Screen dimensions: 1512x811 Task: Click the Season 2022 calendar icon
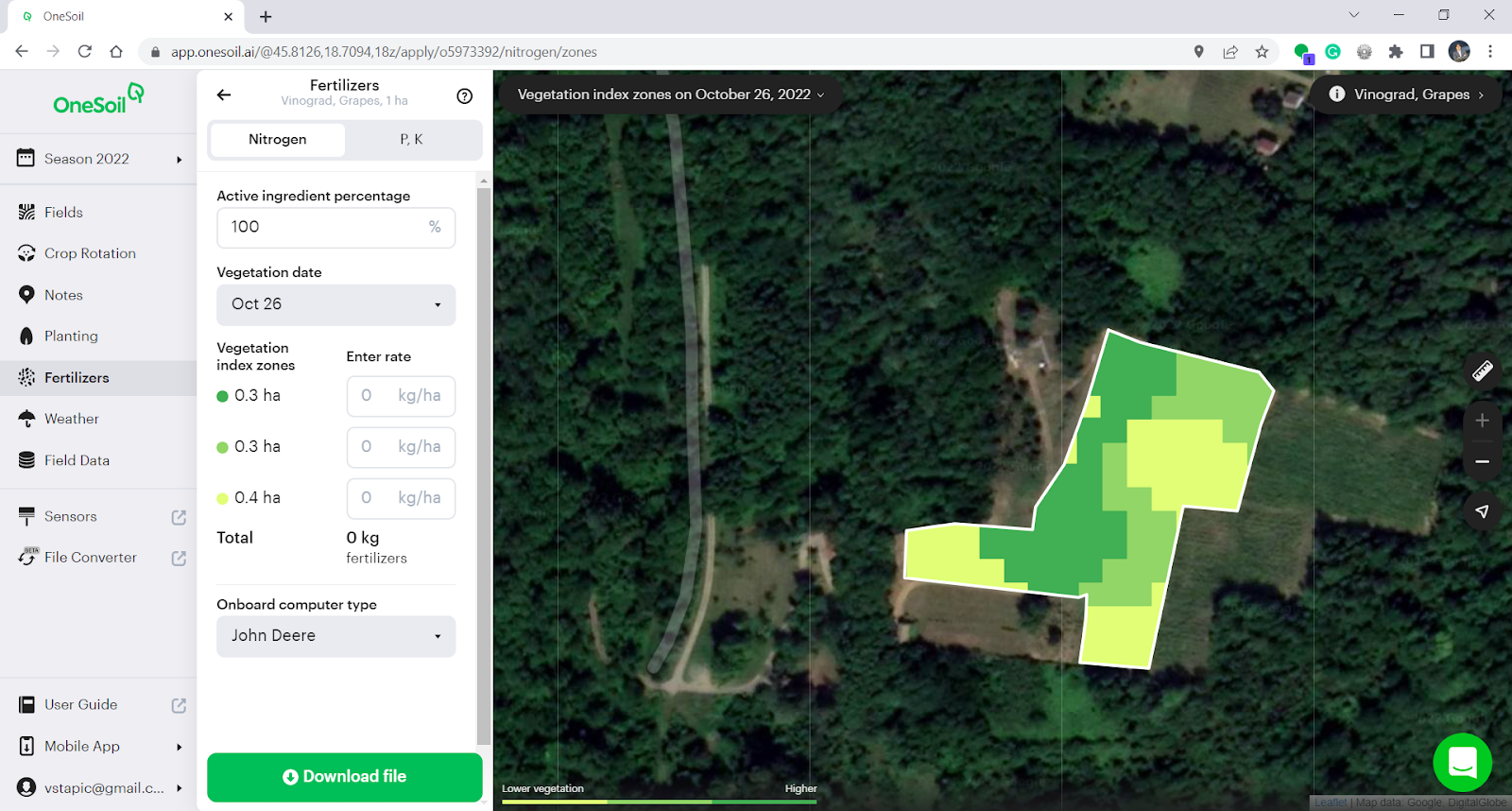(x=26, y=158)
